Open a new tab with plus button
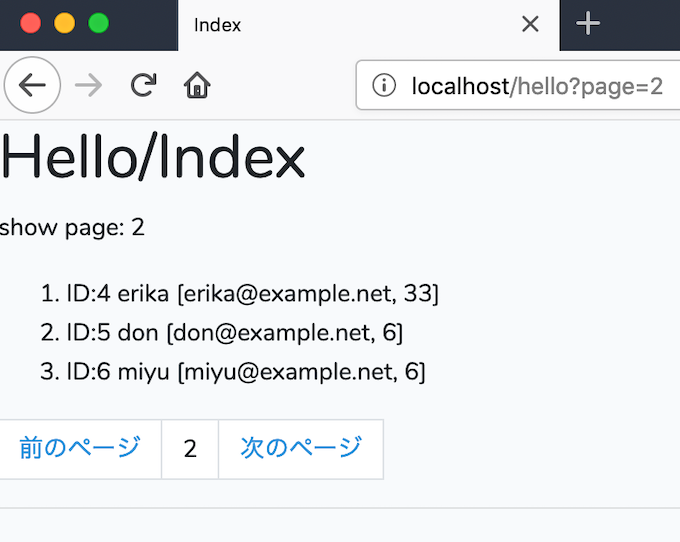Viewport: 680px width, 542px height. pos(589,24)
